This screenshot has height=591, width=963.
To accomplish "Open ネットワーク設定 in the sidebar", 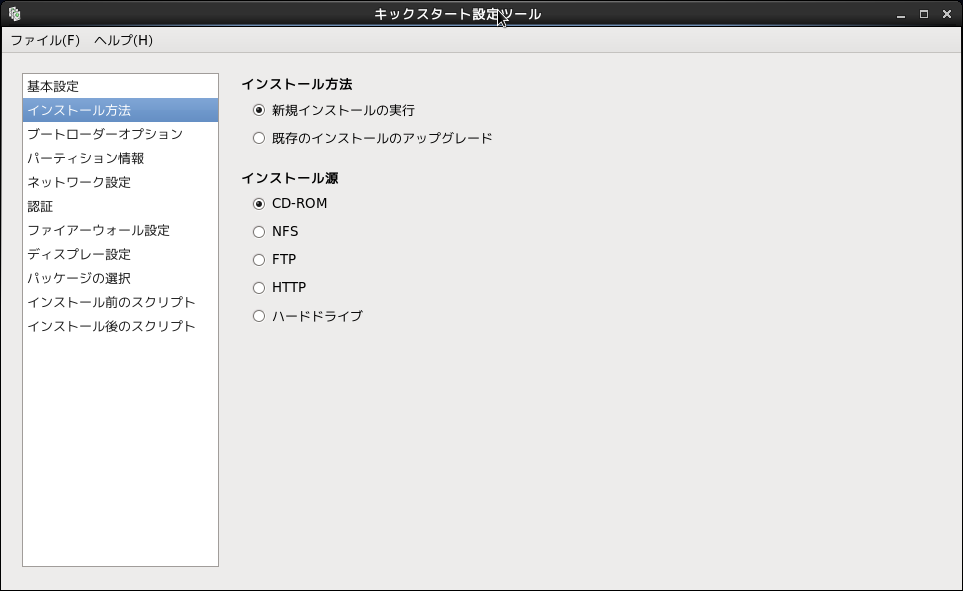I will coord(79,182).
